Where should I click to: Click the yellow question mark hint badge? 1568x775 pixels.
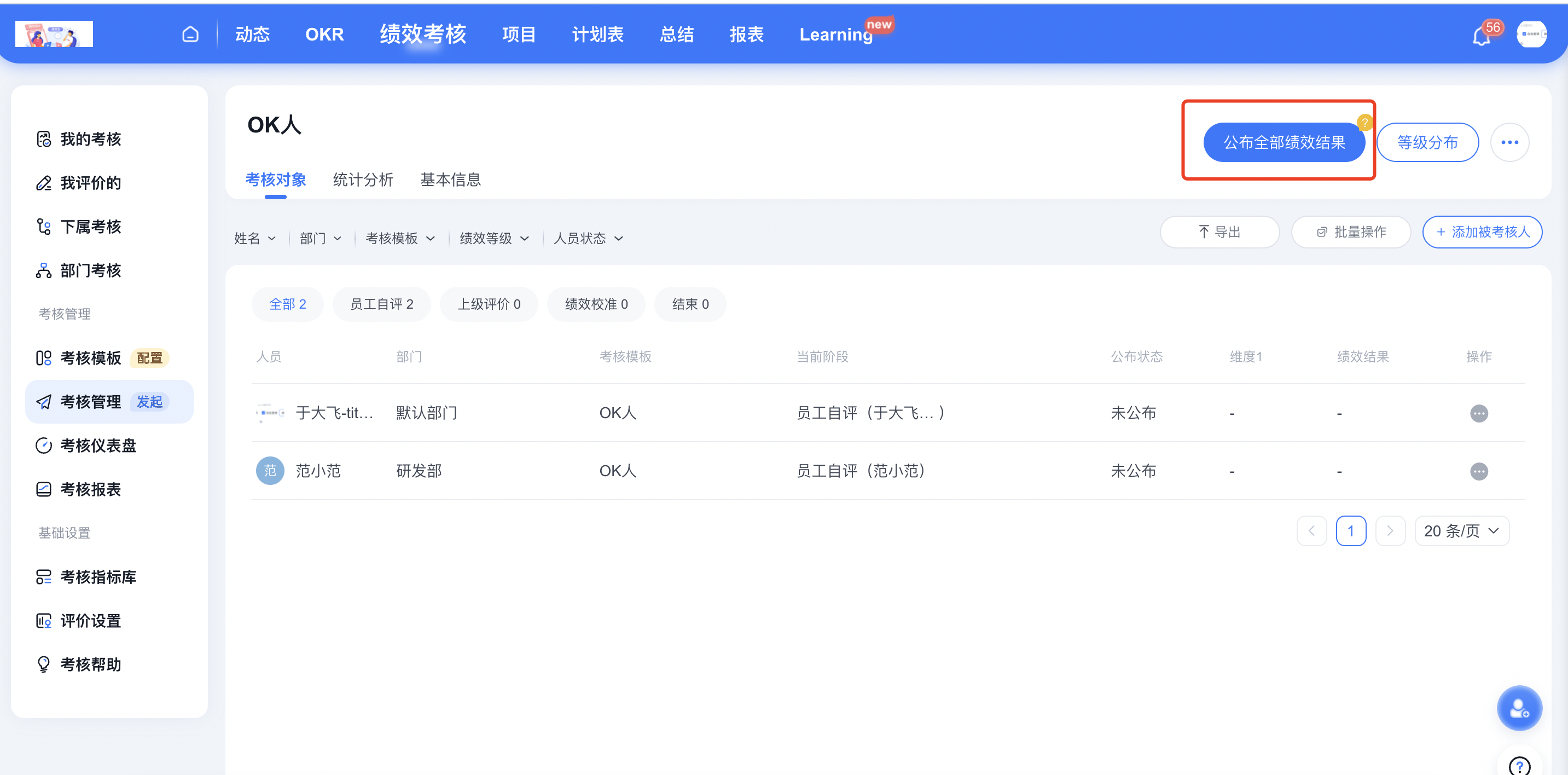tap(1364, 123)
